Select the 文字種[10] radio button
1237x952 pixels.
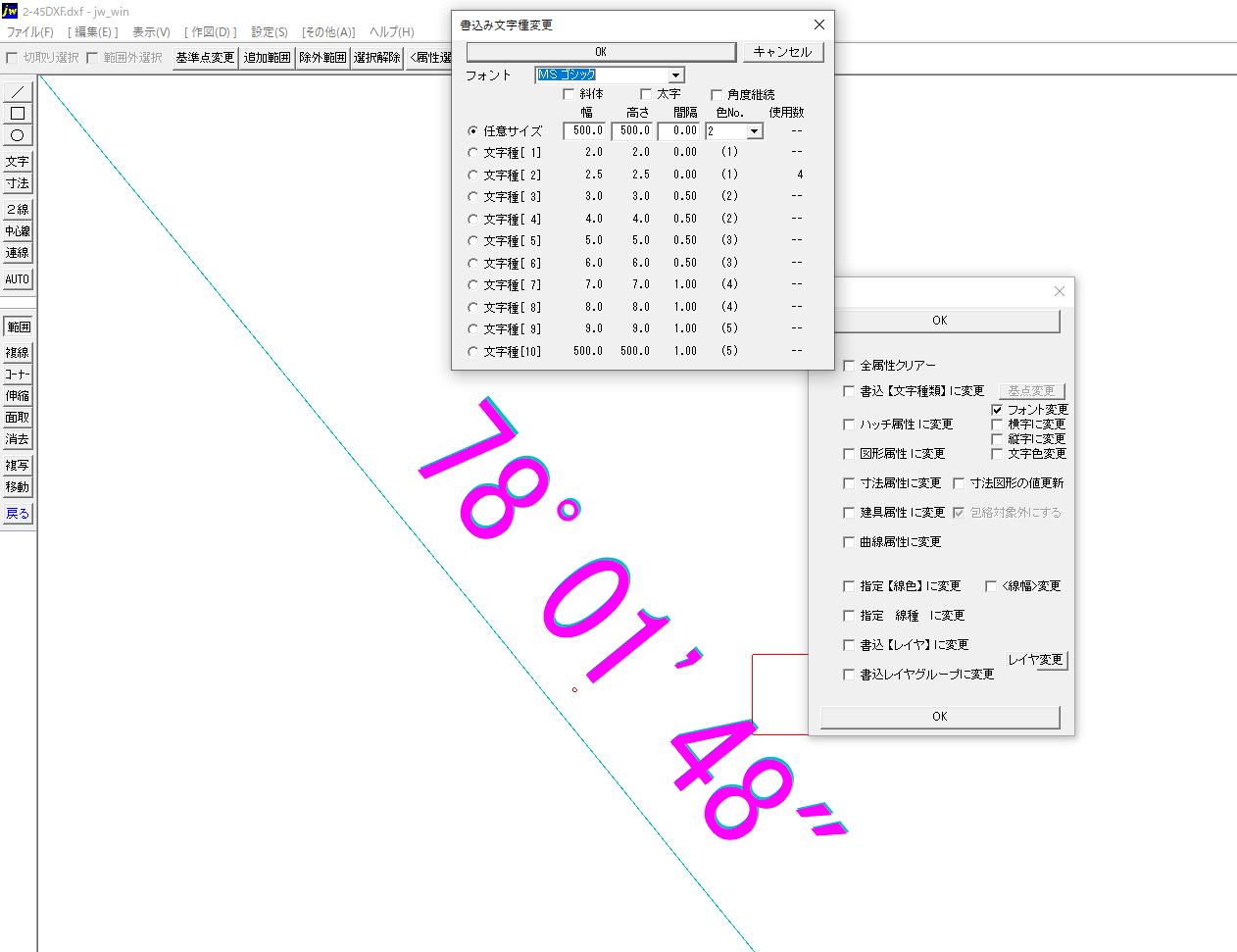coord(473,352)
